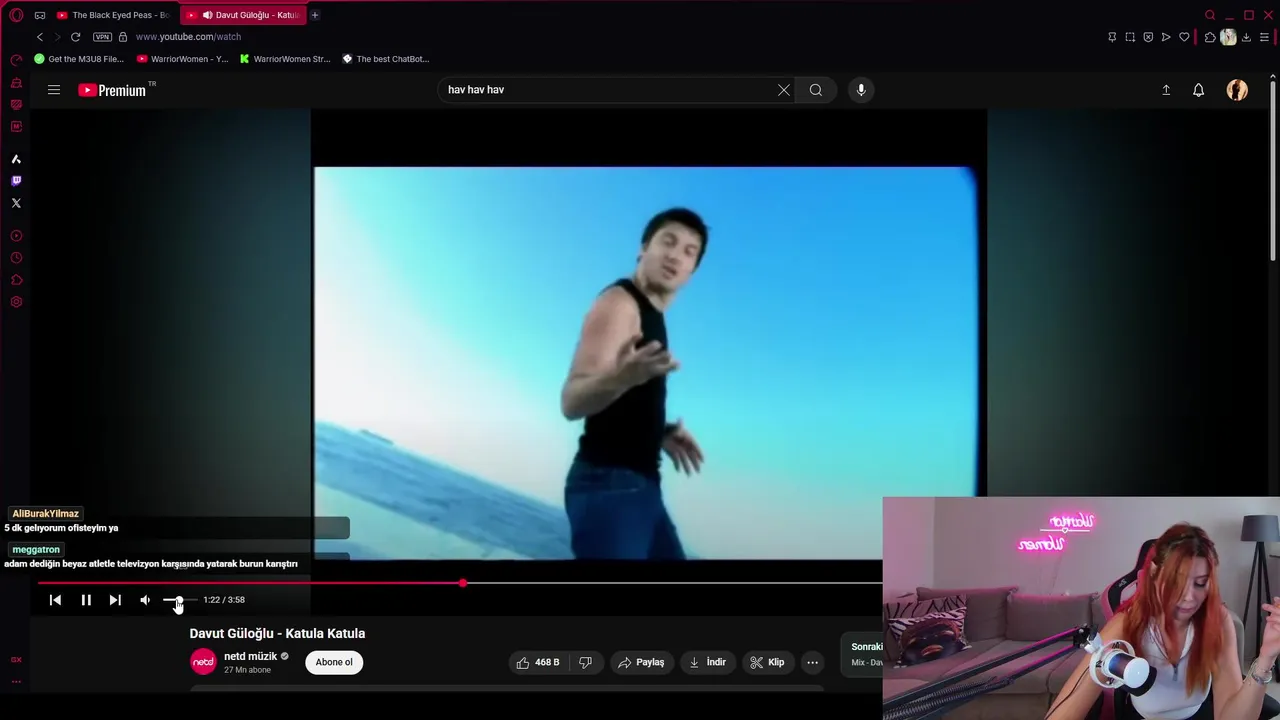This screenshot has height=720, width=1280.
Task: Open YouTube hamburger guide menu
Action: coord(54,90)
